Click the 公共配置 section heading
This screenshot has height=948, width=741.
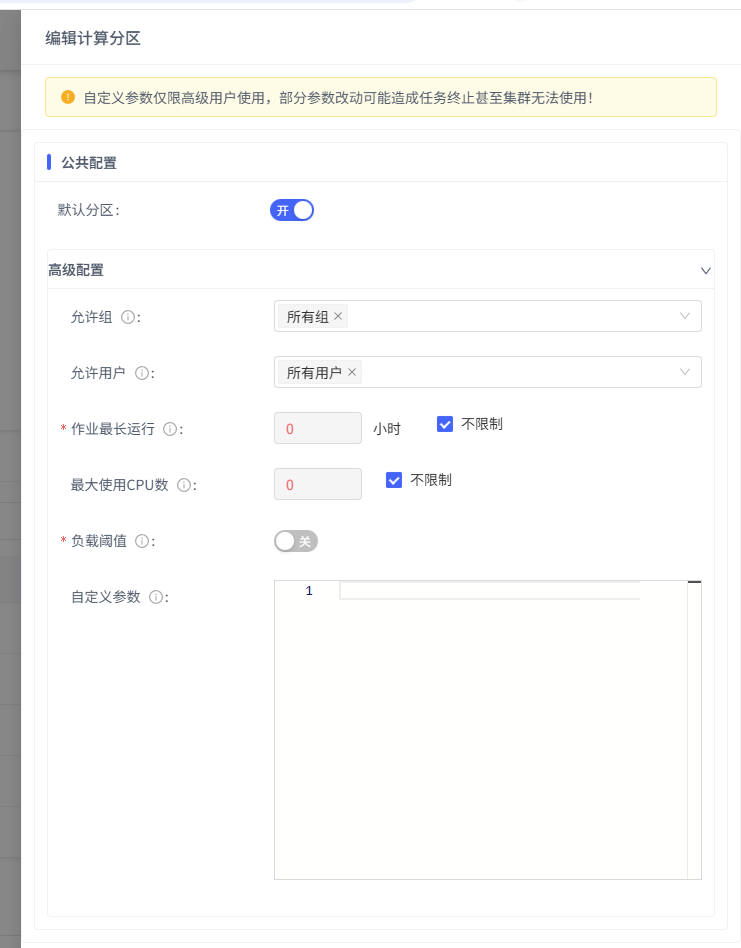tap(89, 163)
